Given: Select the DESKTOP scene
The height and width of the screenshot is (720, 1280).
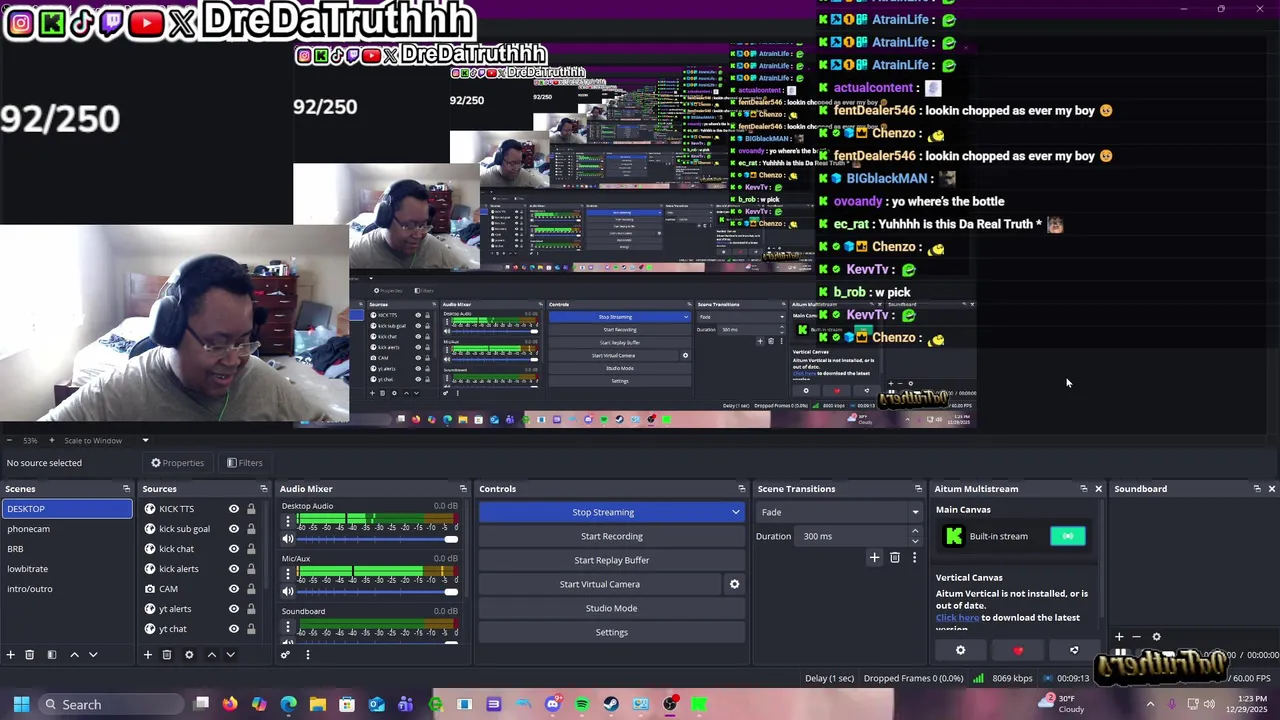Looking at the screenshot, I should pos(66,509).
